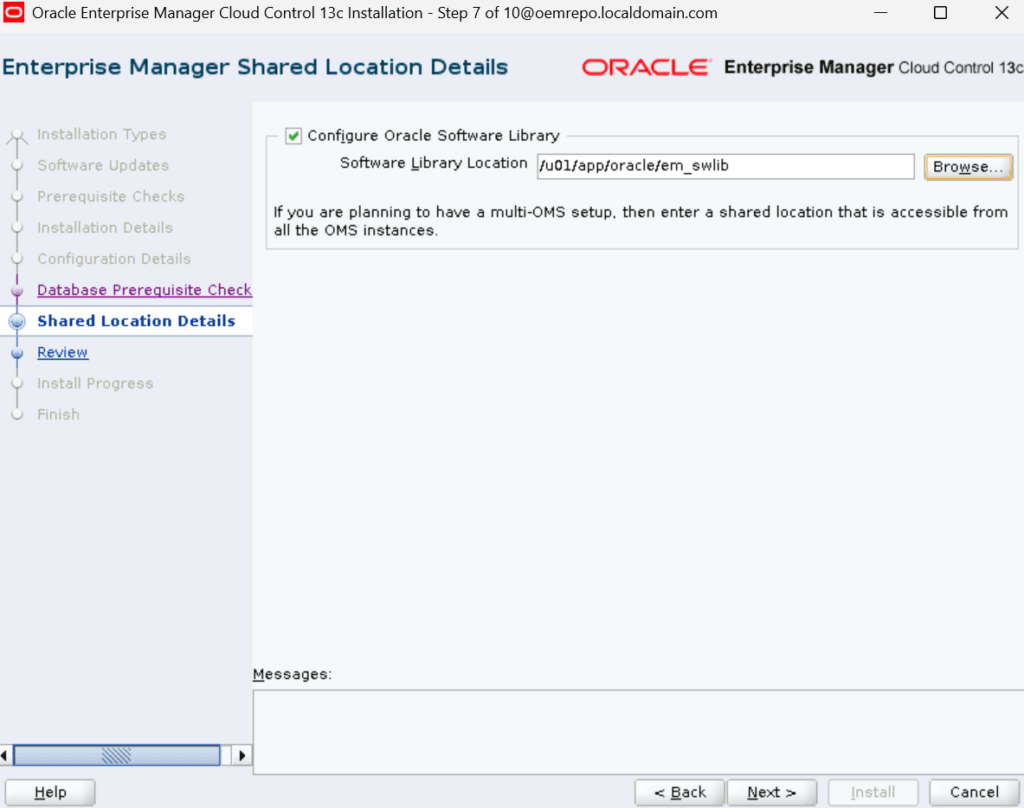Click the Installation Details step label
The image size is (1024, 808).
[x=105, y=227]
